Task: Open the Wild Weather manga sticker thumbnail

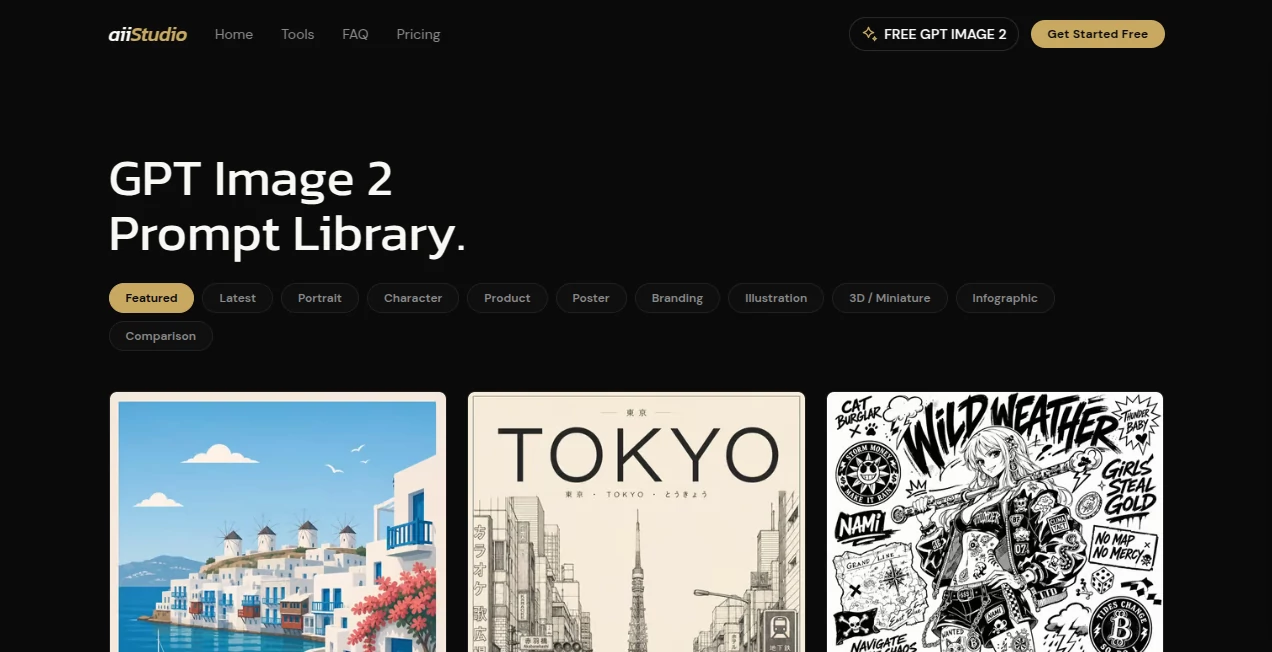Action: click(x=995, y=522)
